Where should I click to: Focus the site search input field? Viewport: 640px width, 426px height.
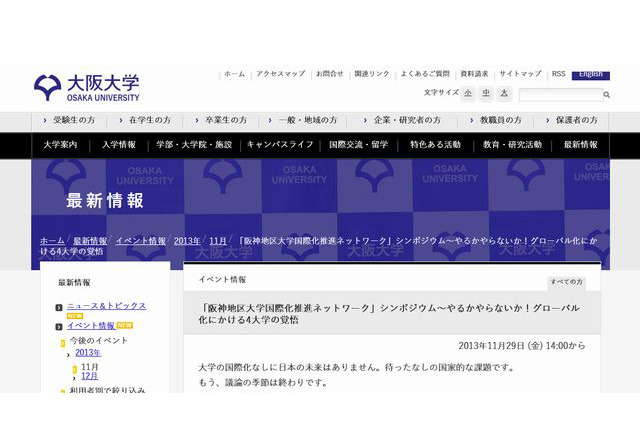click(x=561, y=95)
